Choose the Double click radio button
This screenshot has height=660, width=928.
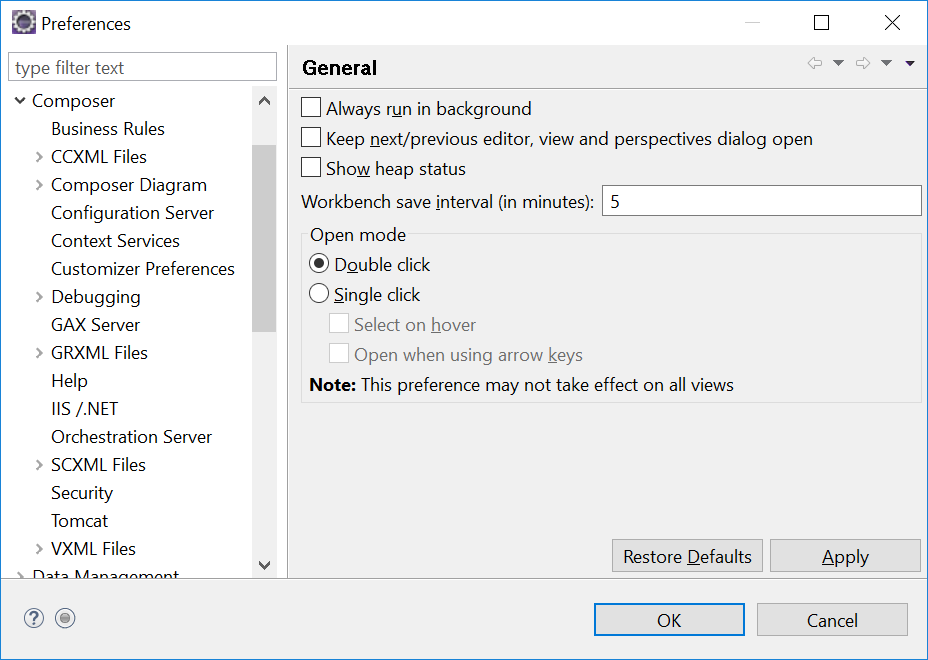click(x=319, y=264)
